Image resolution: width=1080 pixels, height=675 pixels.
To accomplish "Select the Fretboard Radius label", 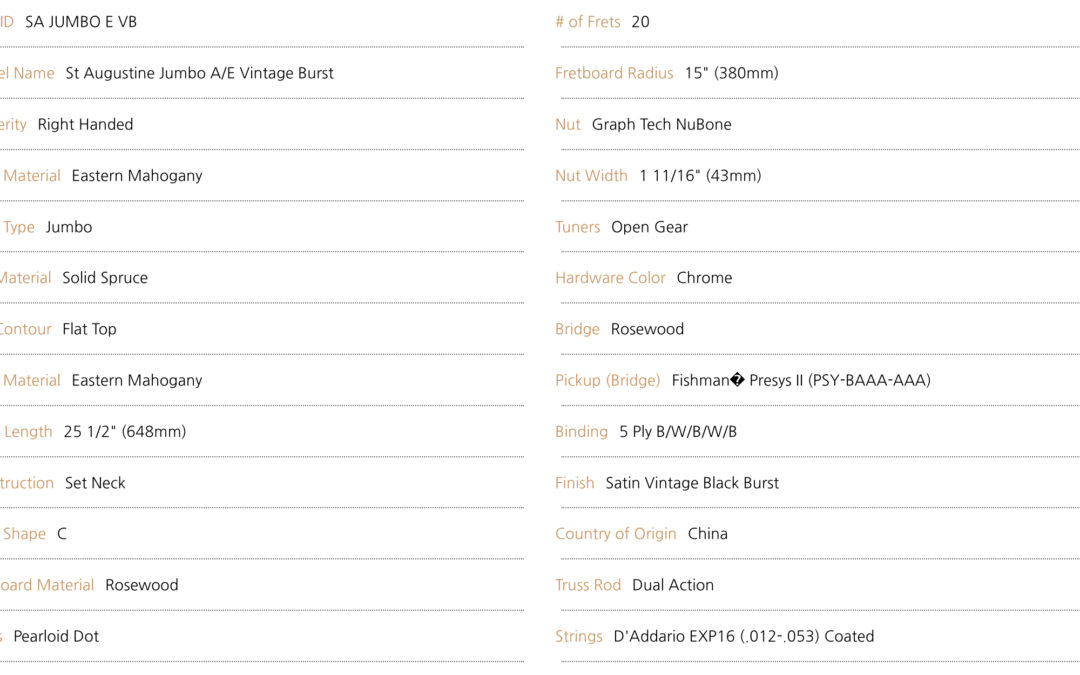I will pyautogui.click(x=614, y=73).
